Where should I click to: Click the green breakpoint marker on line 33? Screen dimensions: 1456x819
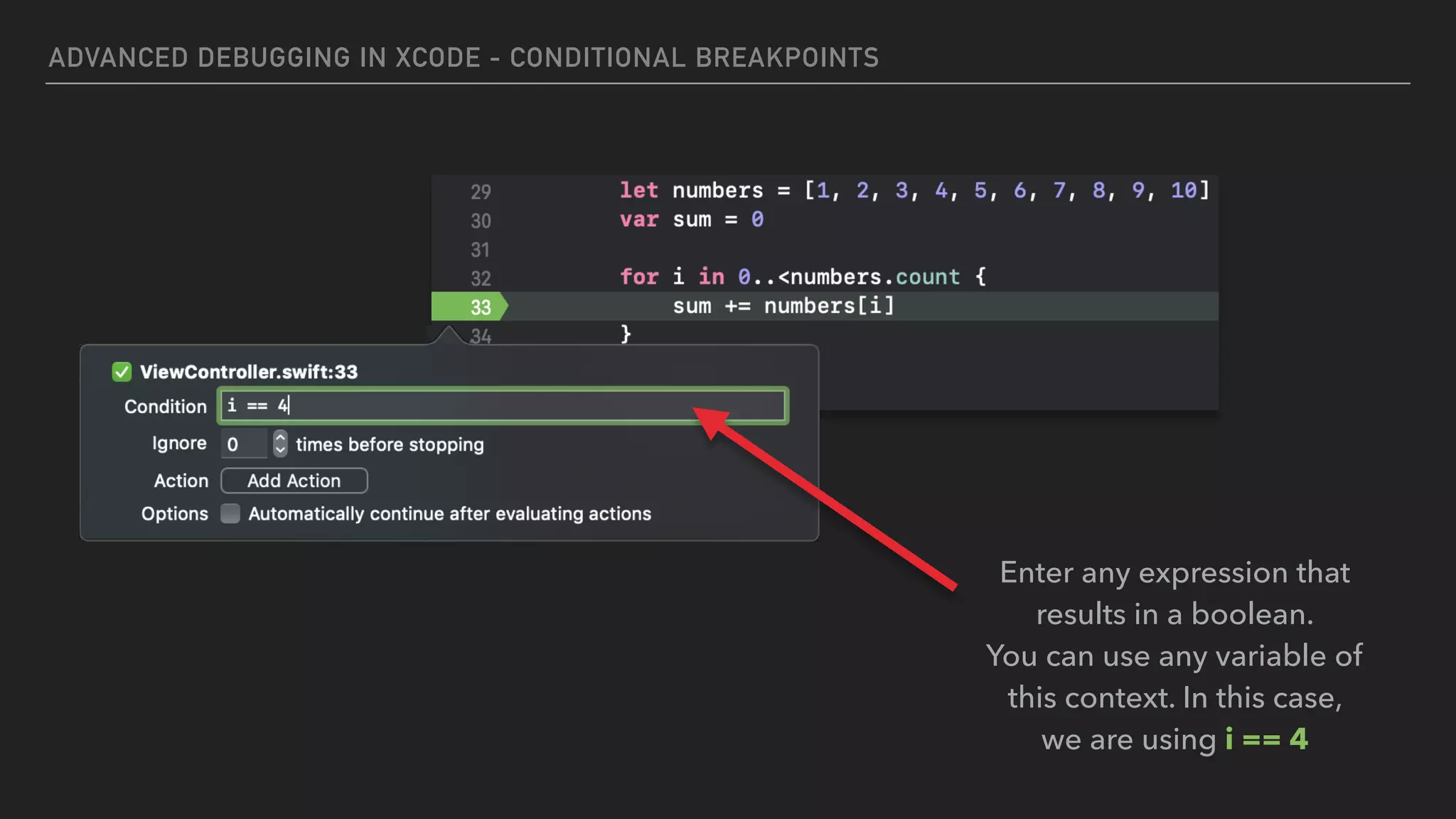470,306
